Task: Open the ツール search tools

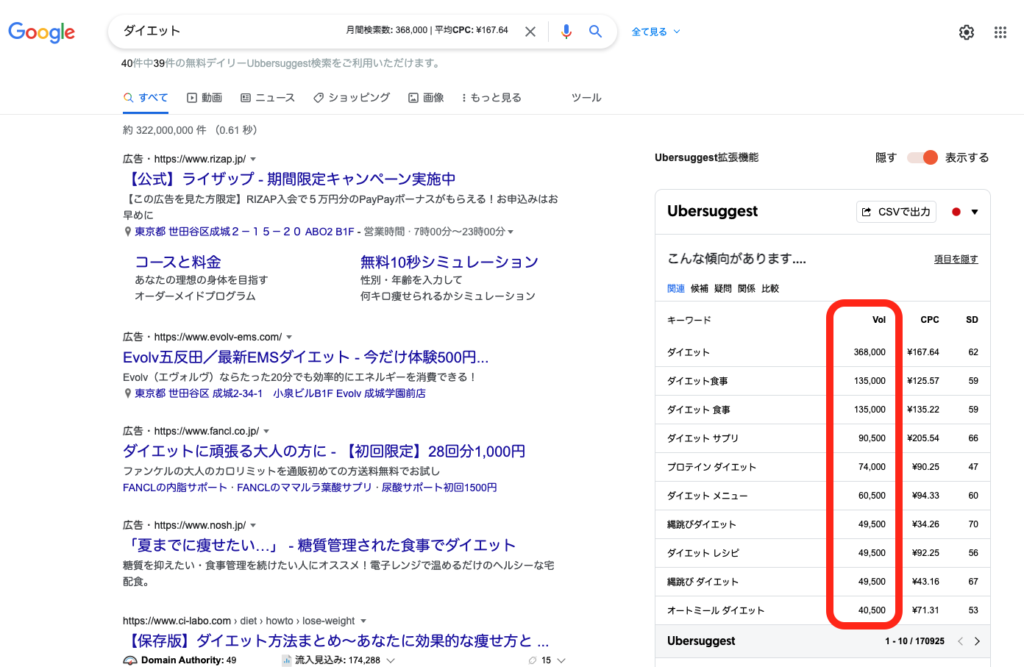Action: coord(586,97)
